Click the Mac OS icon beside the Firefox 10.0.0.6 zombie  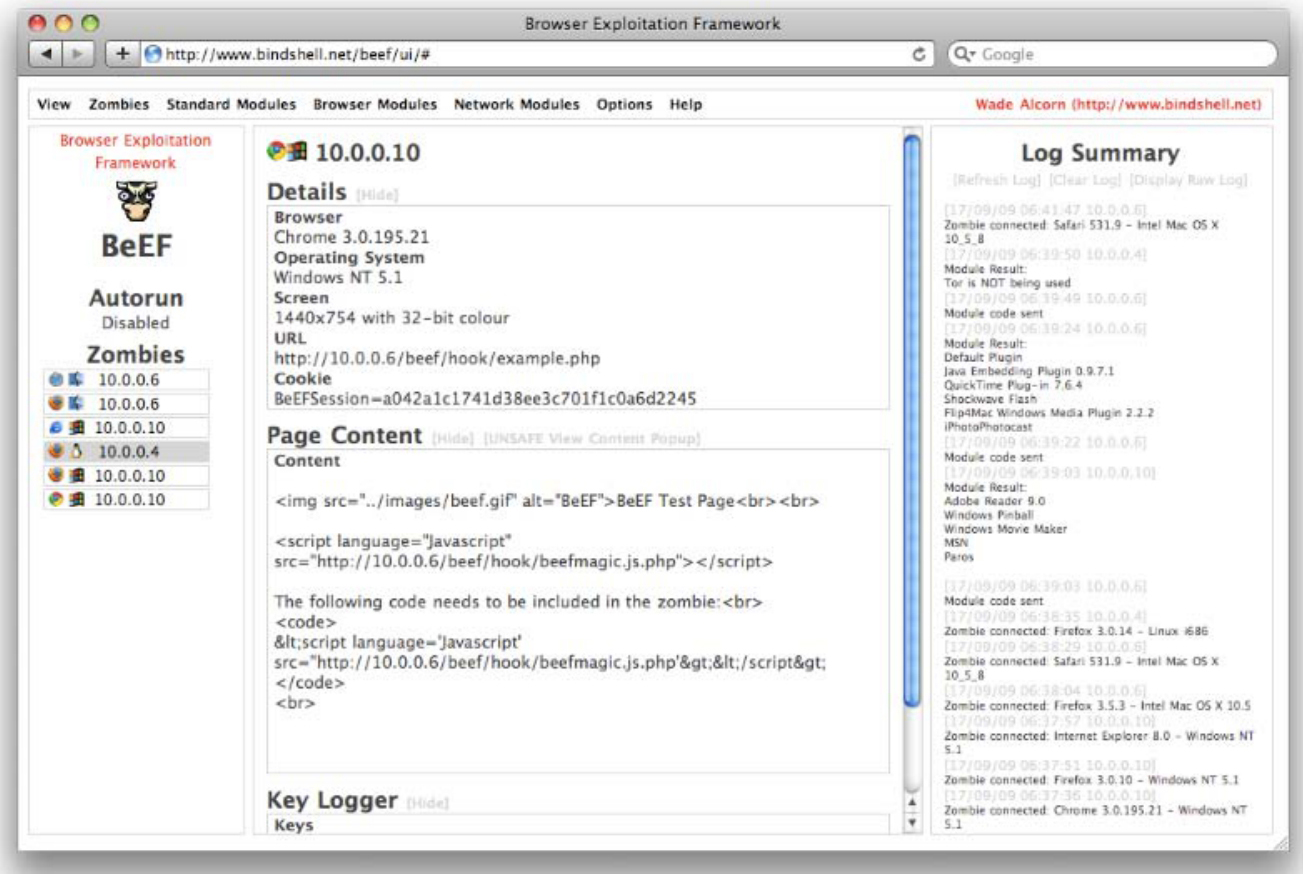[74, 404]
